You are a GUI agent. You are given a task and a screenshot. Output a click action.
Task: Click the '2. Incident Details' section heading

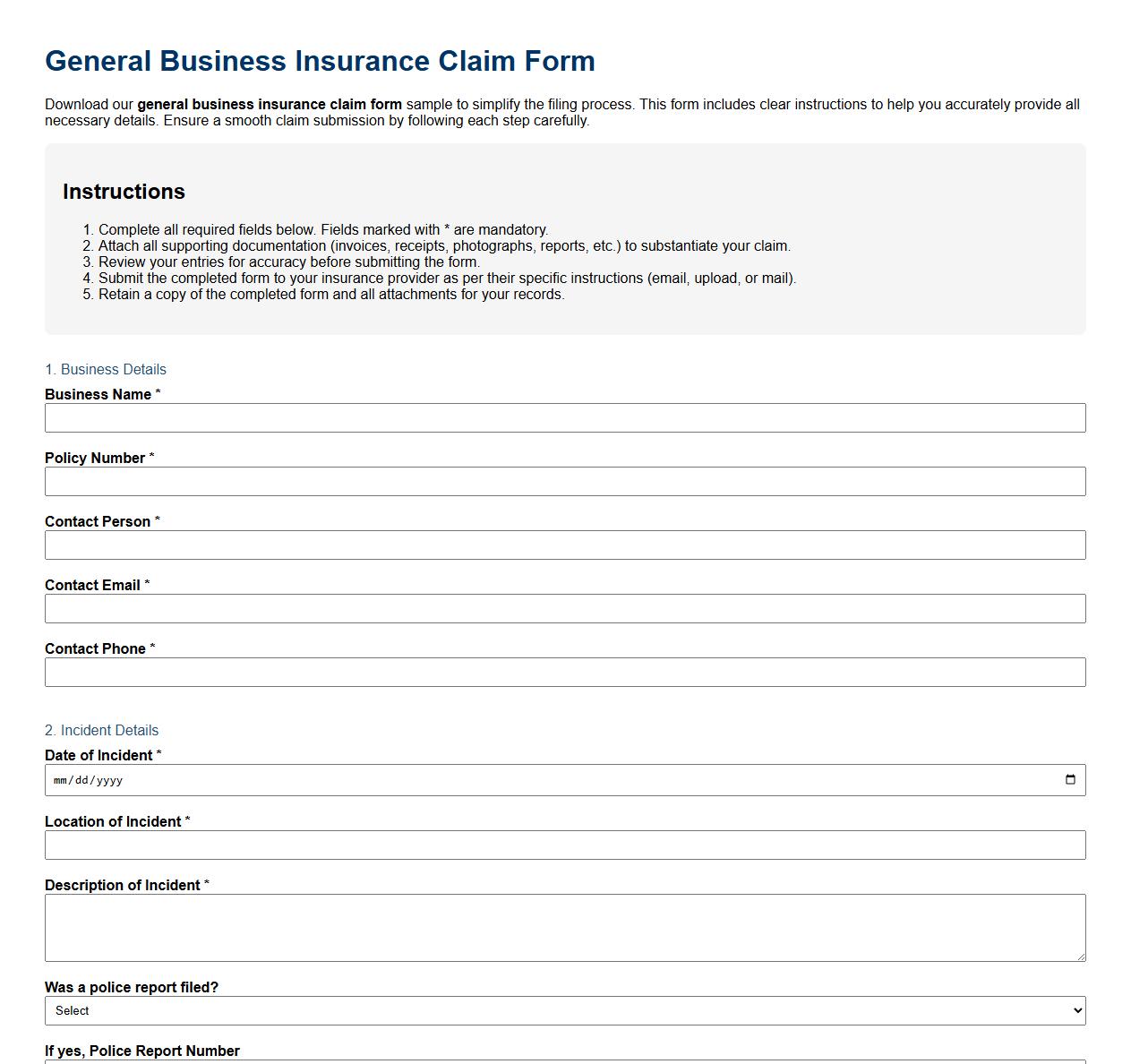pos(101,730)
